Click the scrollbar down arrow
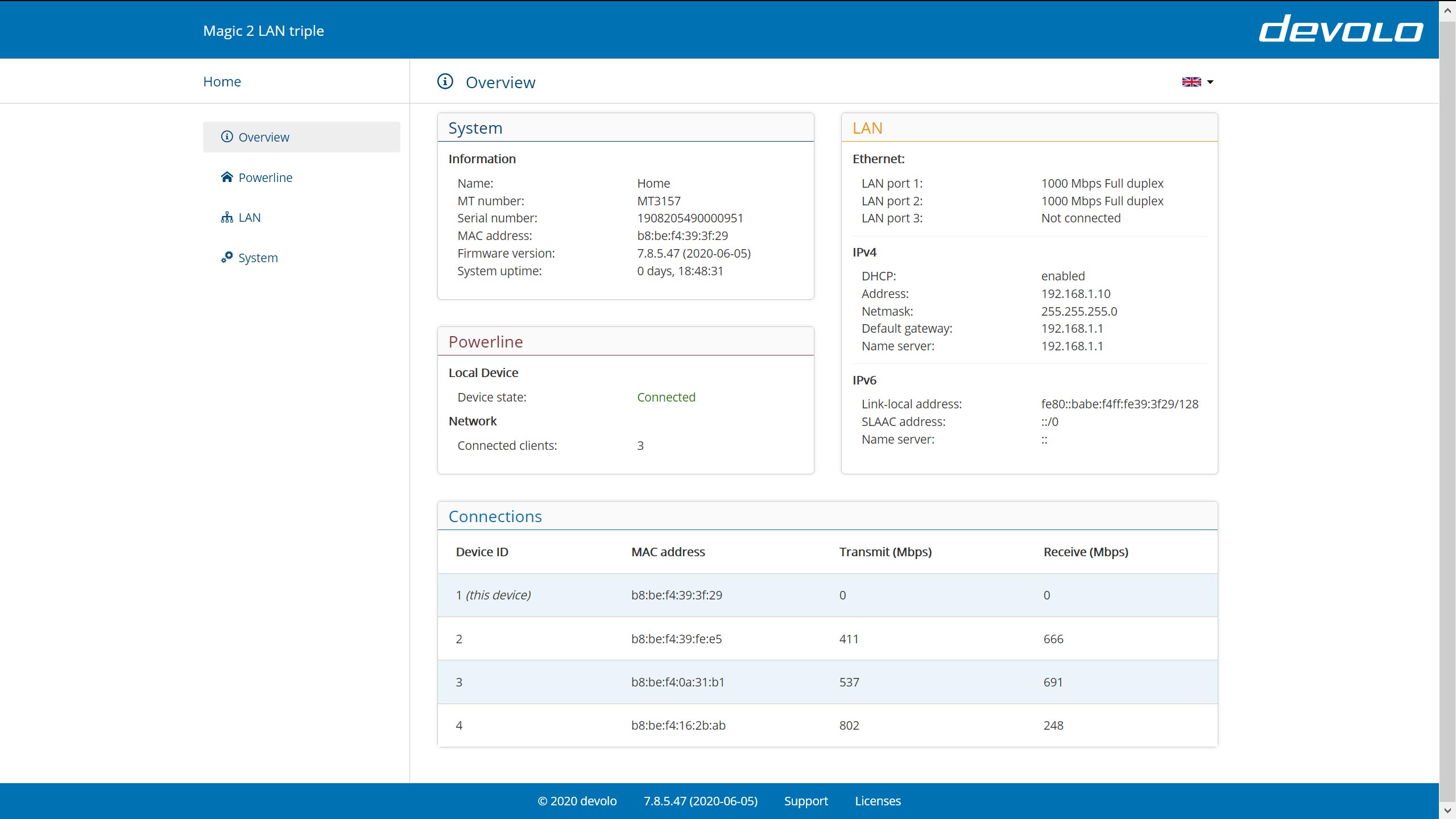This screenshot has width=1456, height=819. [x=1447, y=809]
